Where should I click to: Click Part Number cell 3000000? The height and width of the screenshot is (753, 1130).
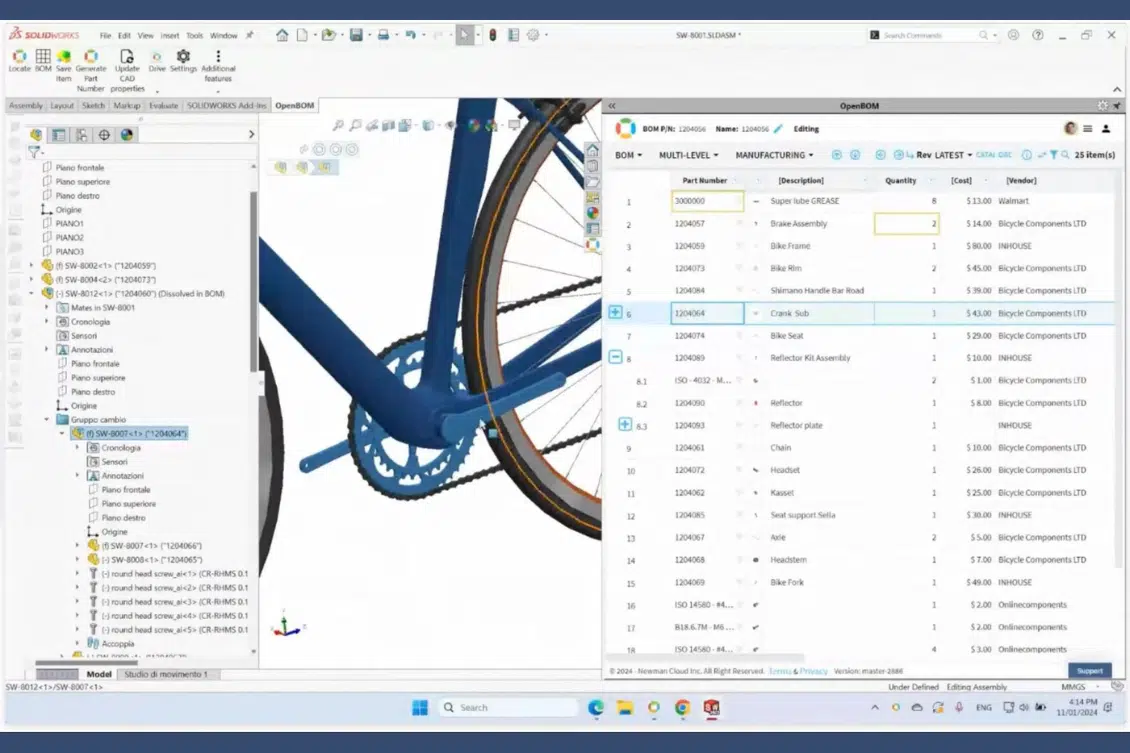[707, 201]
